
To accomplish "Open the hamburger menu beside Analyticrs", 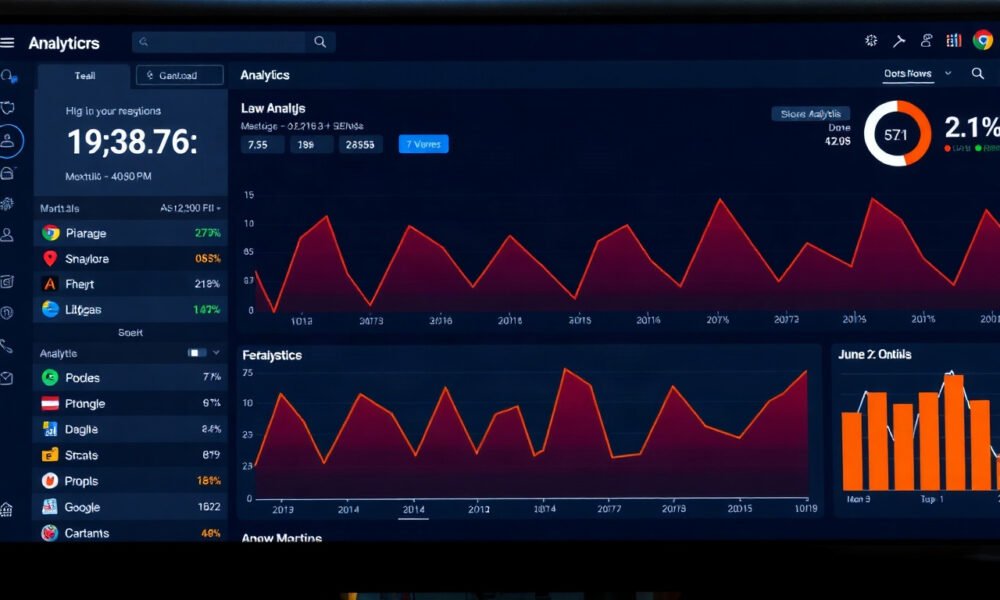I will pos(7,43).
